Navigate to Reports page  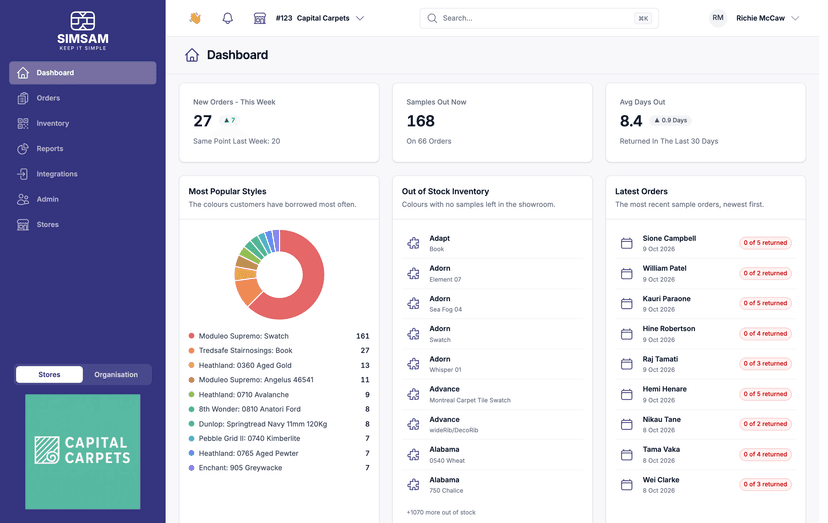point(82,149)
